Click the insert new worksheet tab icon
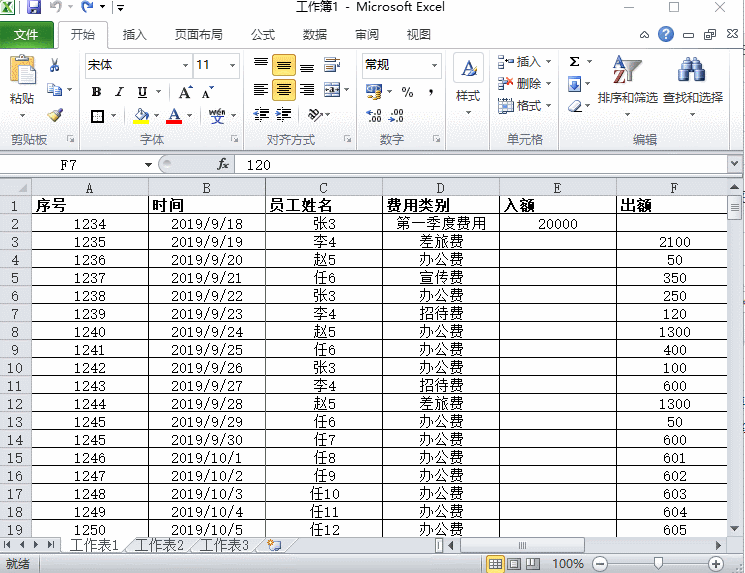745x573 pixels. (x=274, y=545)
